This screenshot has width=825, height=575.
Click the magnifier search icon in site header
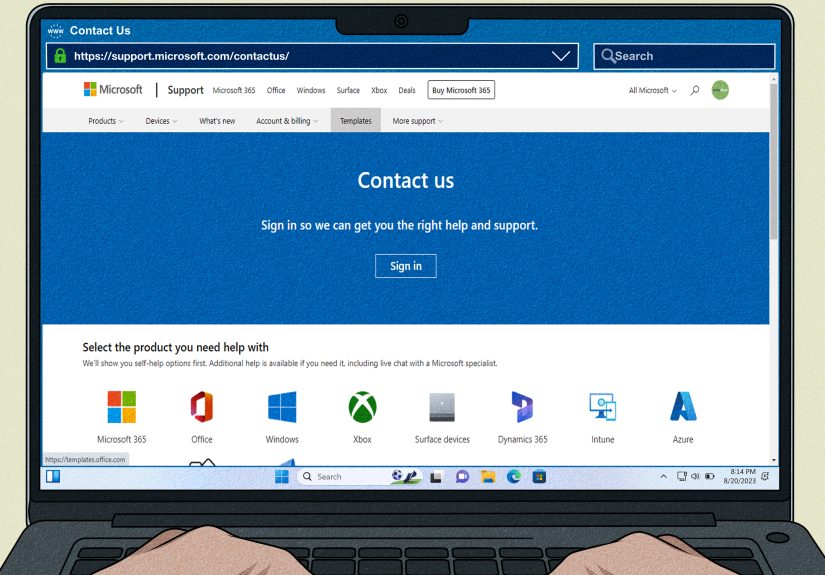[x=695, y=90]
